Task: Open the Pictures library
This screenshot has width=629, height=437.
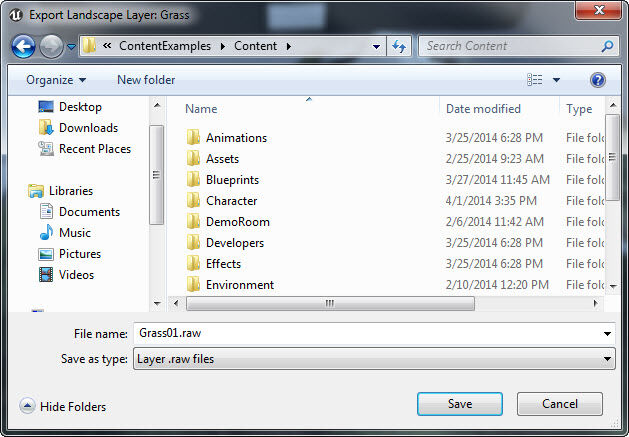Action: click(80, 254)
